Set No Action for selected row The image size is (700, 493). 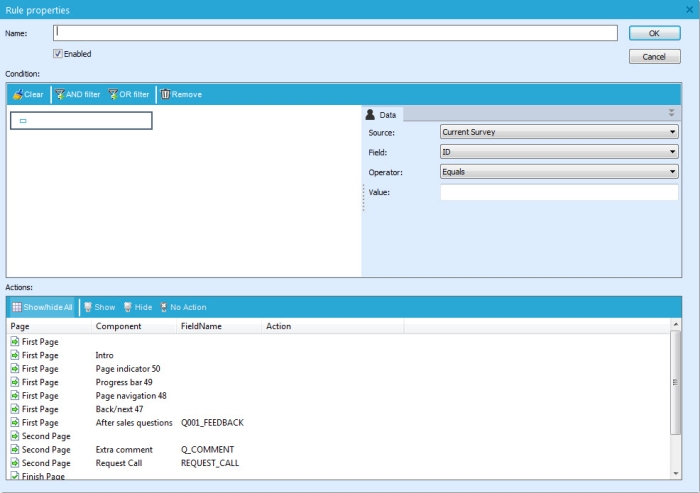pos(183,307)
